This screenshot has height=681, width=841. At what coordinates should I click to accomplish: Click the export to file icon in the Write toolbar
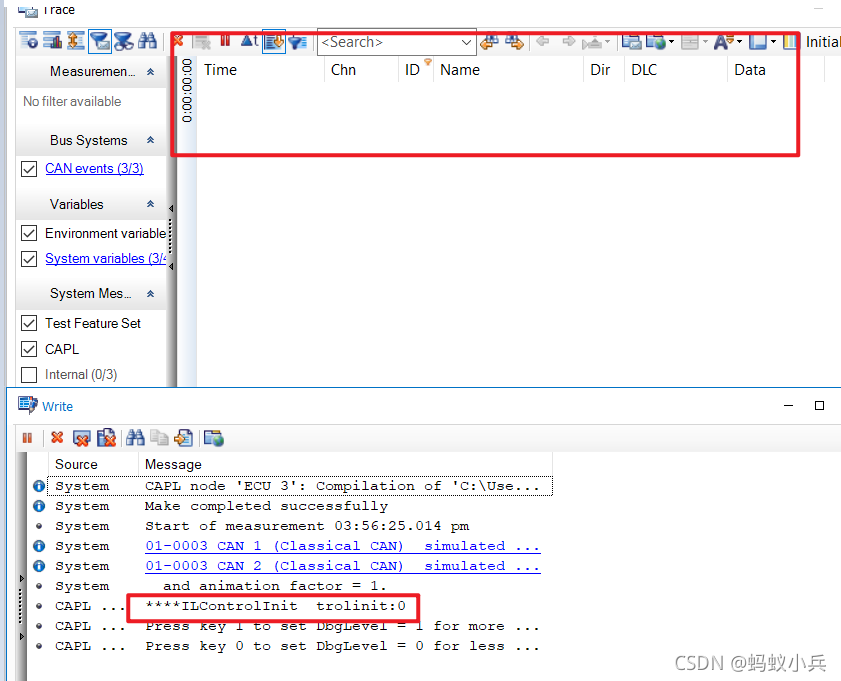184,438
